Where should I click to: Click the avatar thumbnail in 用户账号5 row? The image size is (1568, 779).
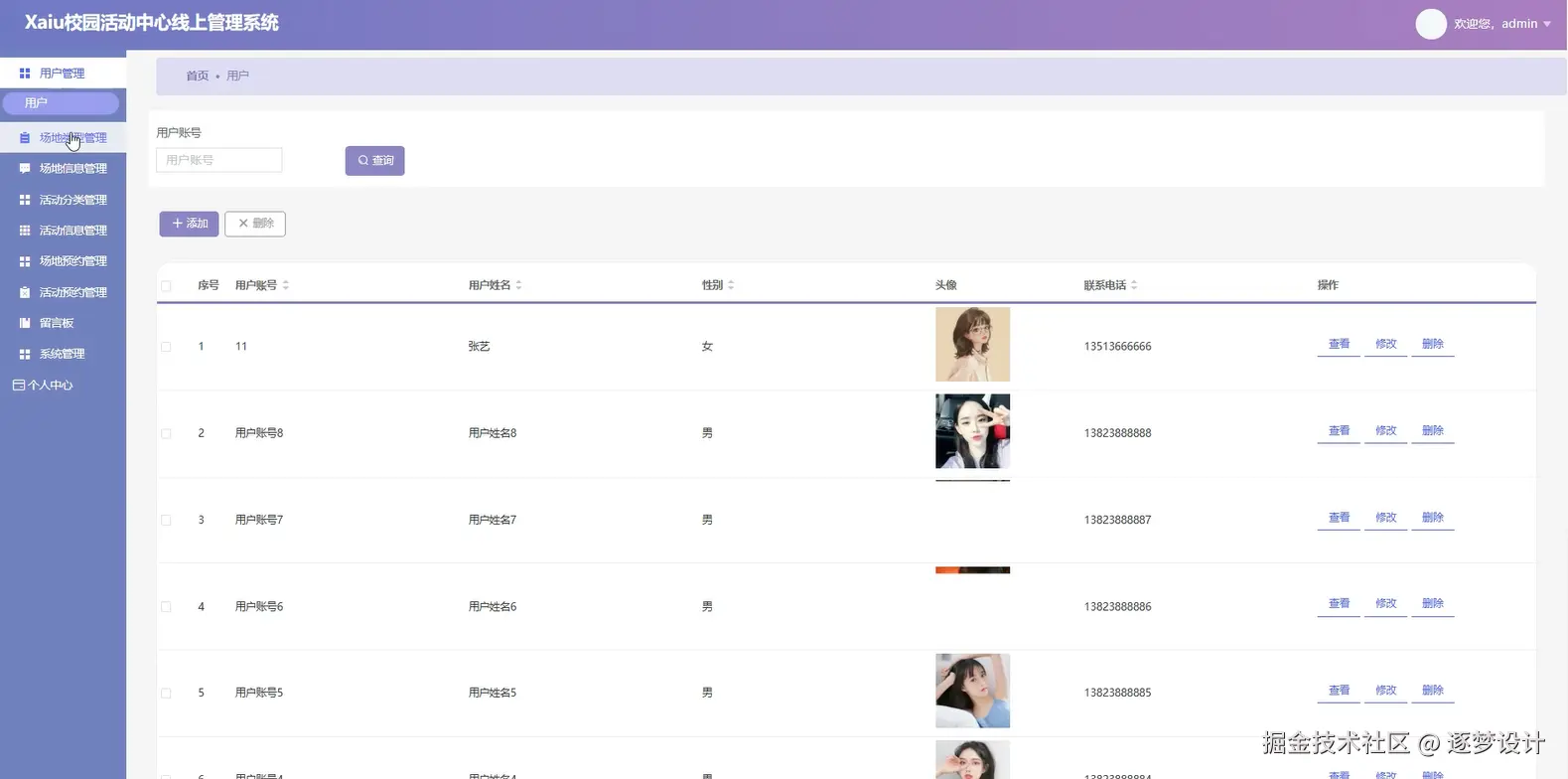tap(972, 691)
